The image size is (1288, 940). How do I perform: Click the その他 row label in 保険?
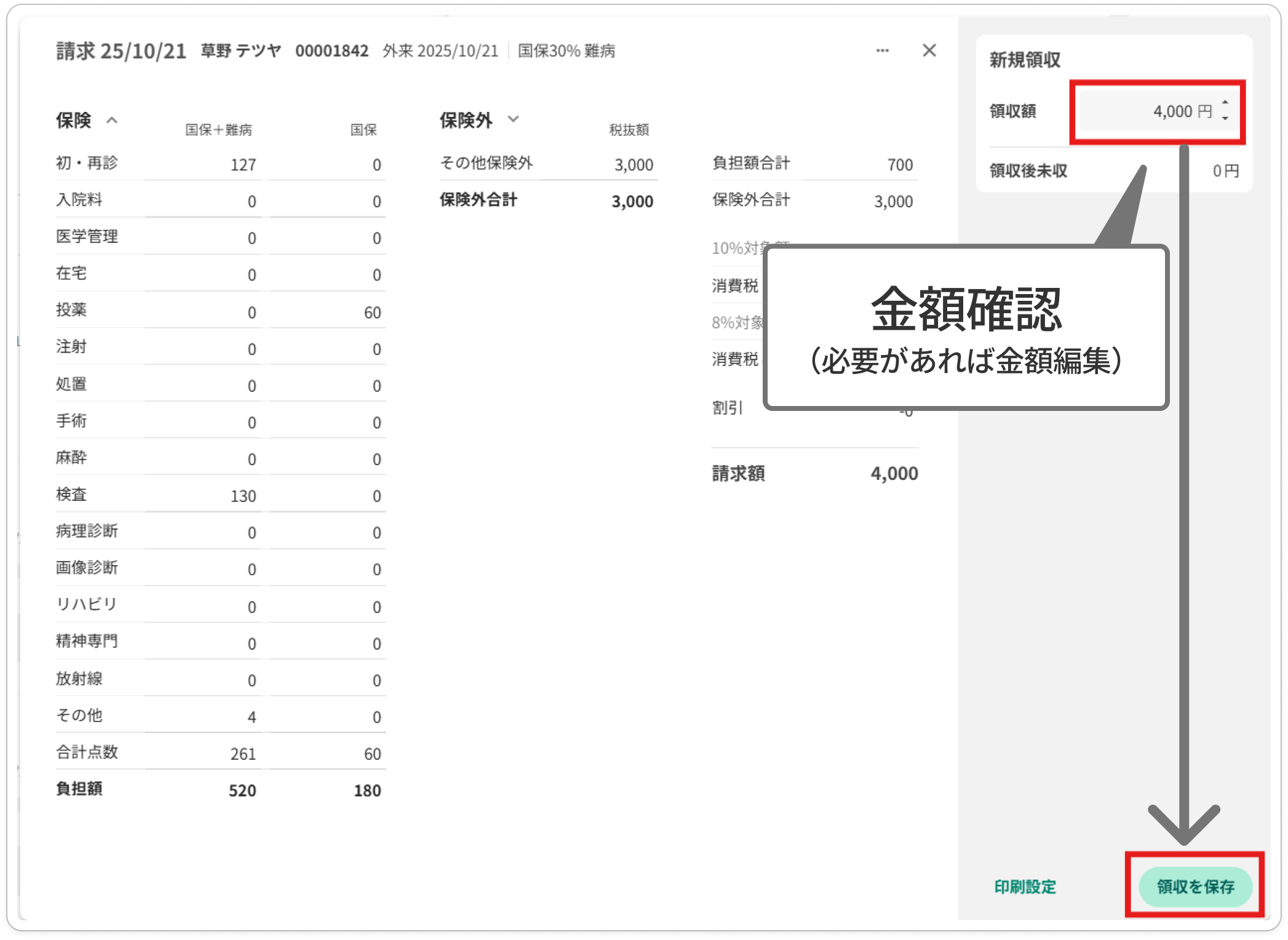click(79, 715)
